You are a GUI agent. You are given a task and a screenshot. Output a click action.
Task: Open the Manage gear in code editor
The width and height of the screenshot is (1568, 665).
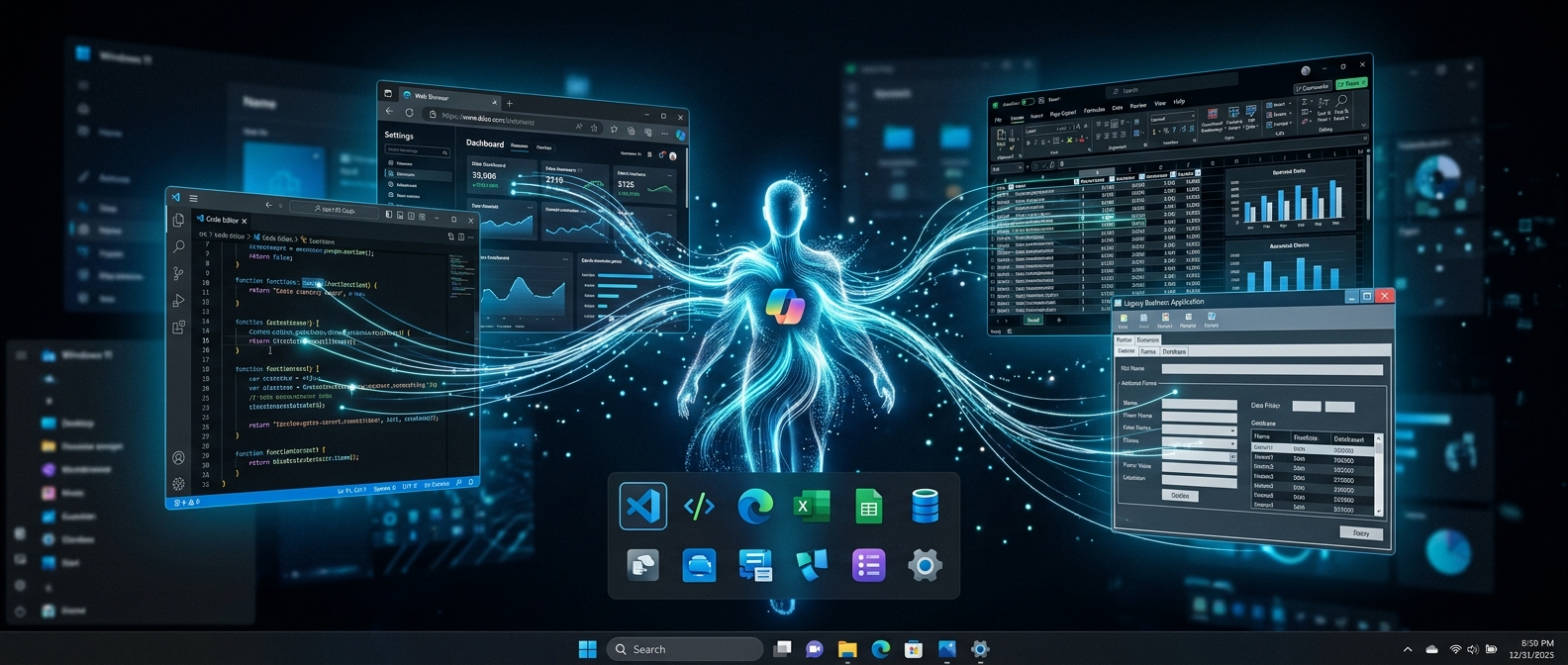point(178,484)
